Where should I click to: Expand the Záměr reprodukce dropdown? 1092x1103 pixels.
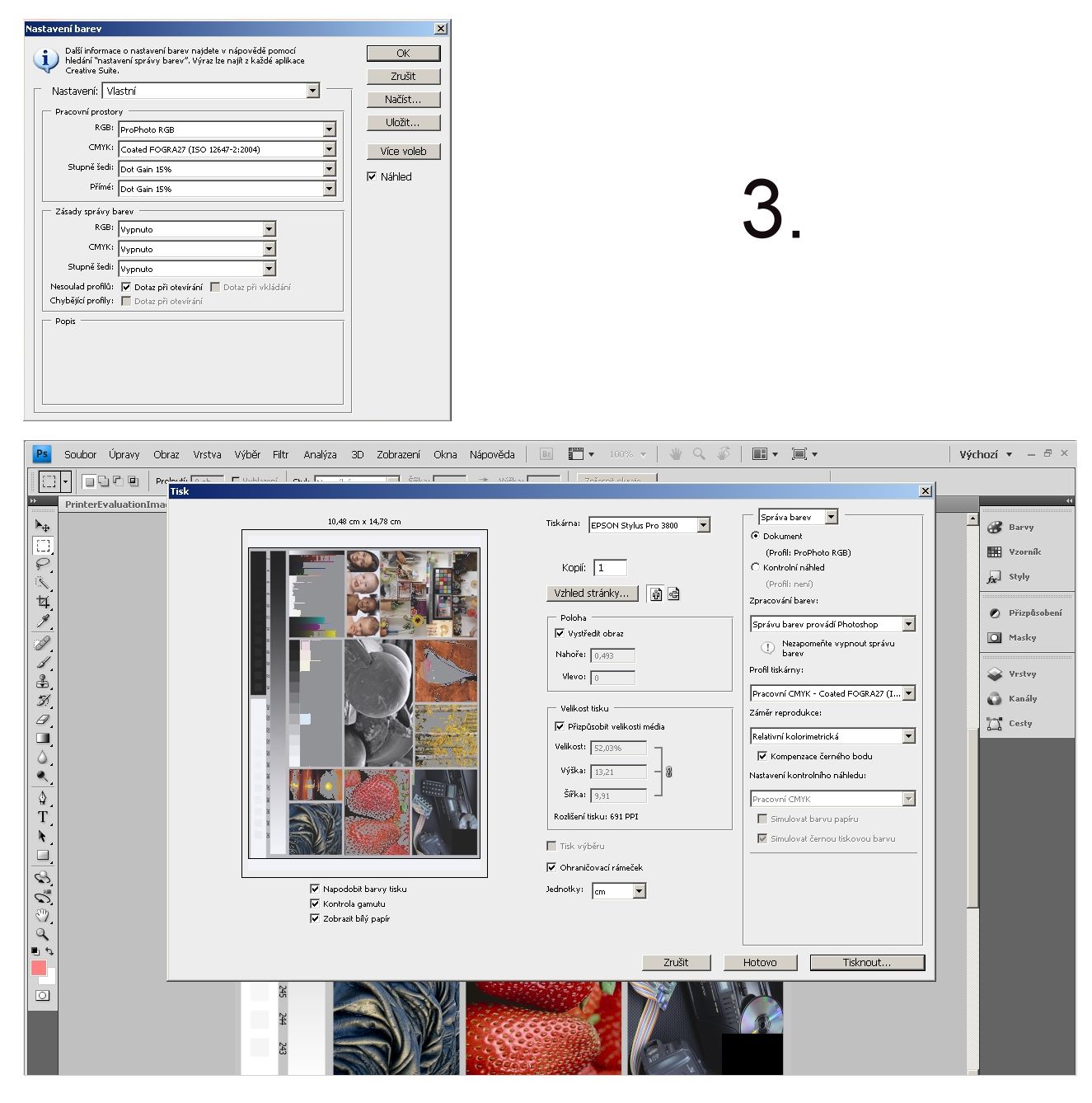[x=908, y=736]
